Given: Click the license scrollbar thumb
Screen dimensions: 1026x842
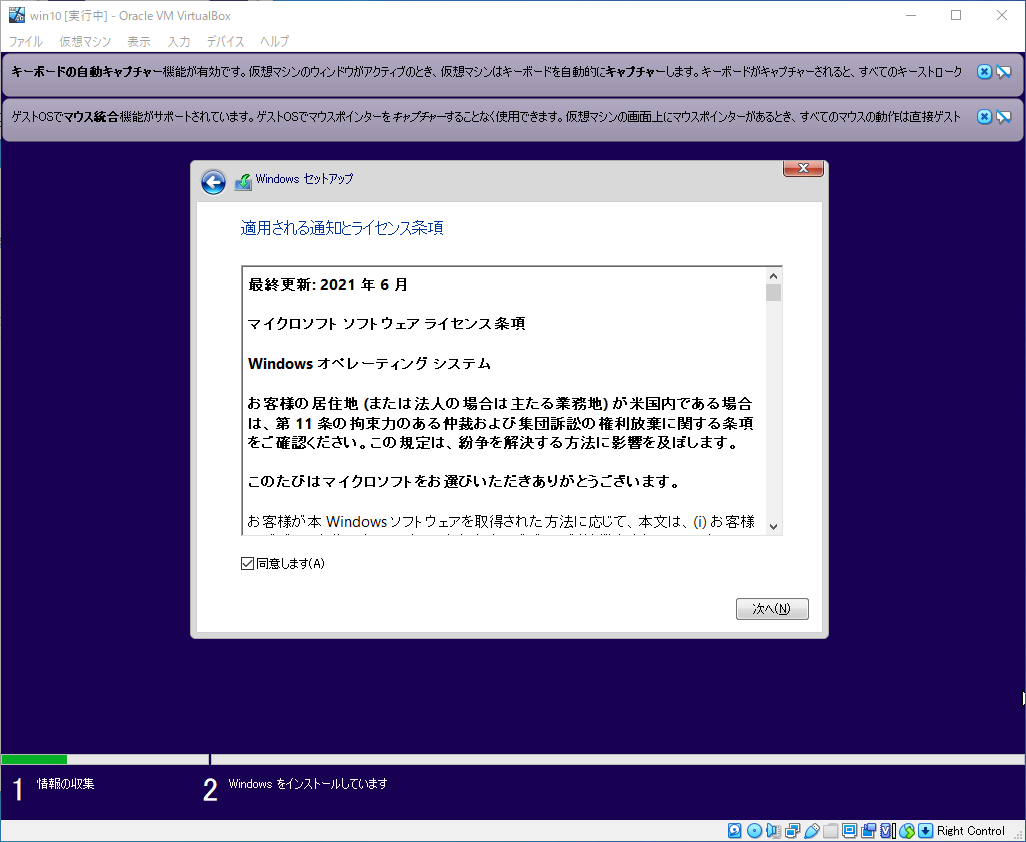Looking at the screenshot, I should tap(773, 292).
